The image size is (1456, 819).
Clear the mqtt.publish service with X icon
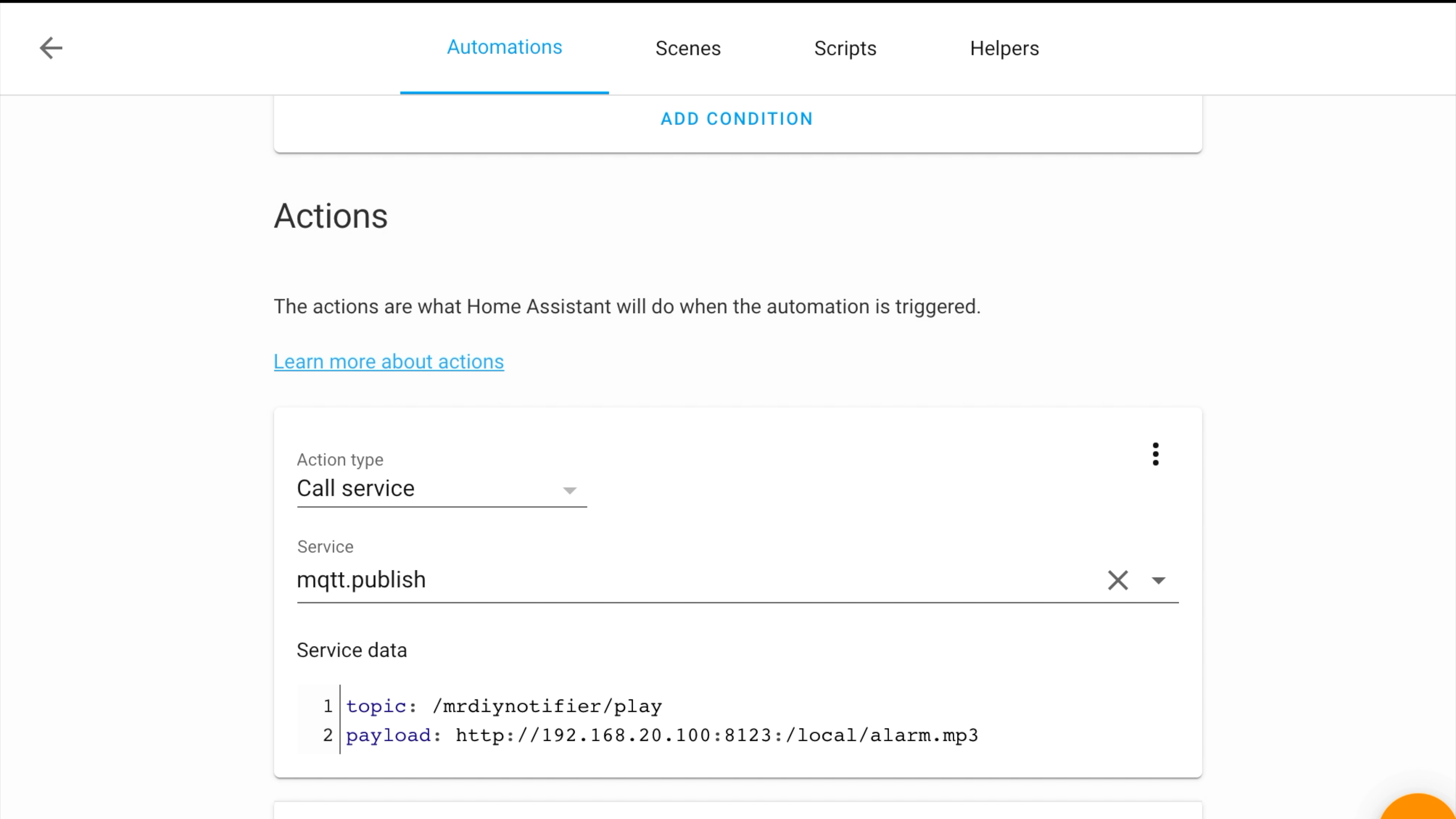pyautogui.click(x=1117, y=581)
